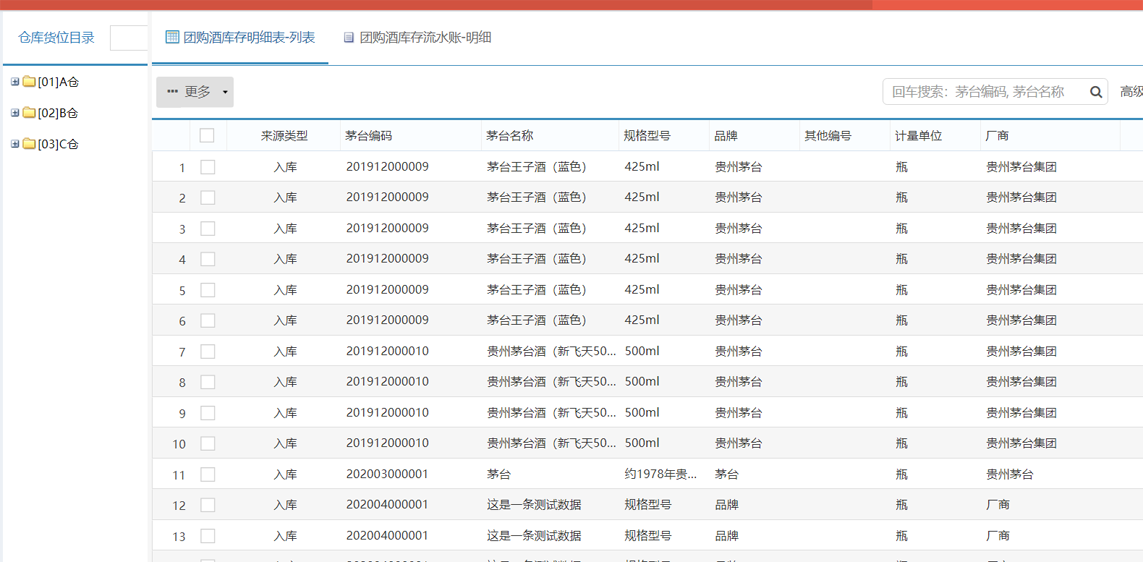
Task: Toggle the select-all header checkbox
Action: [x=207, y=136]
